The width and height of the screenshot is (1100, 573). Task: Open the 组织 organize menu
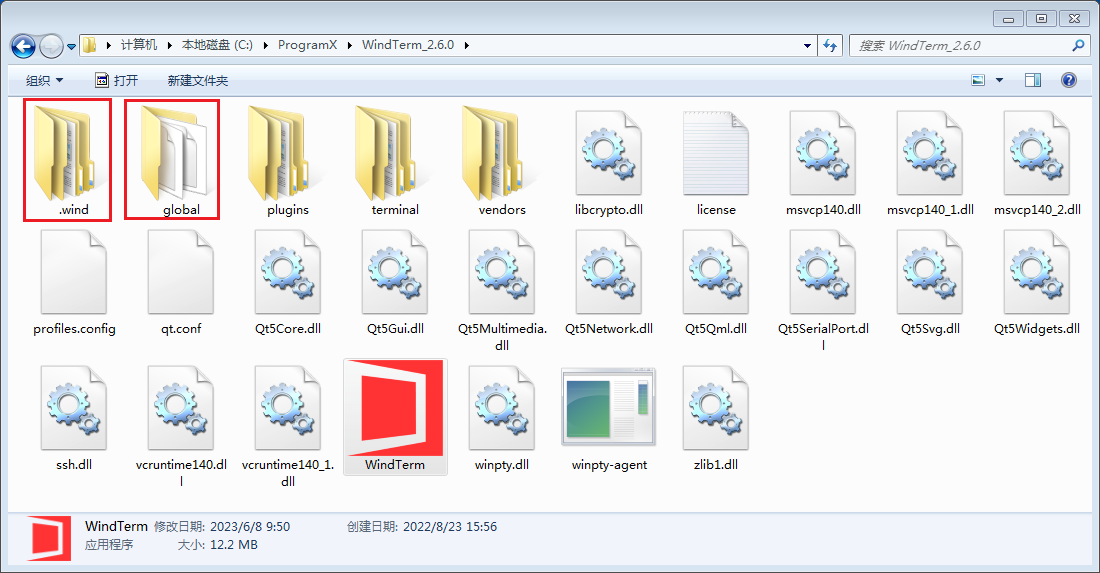pos(44,80)
